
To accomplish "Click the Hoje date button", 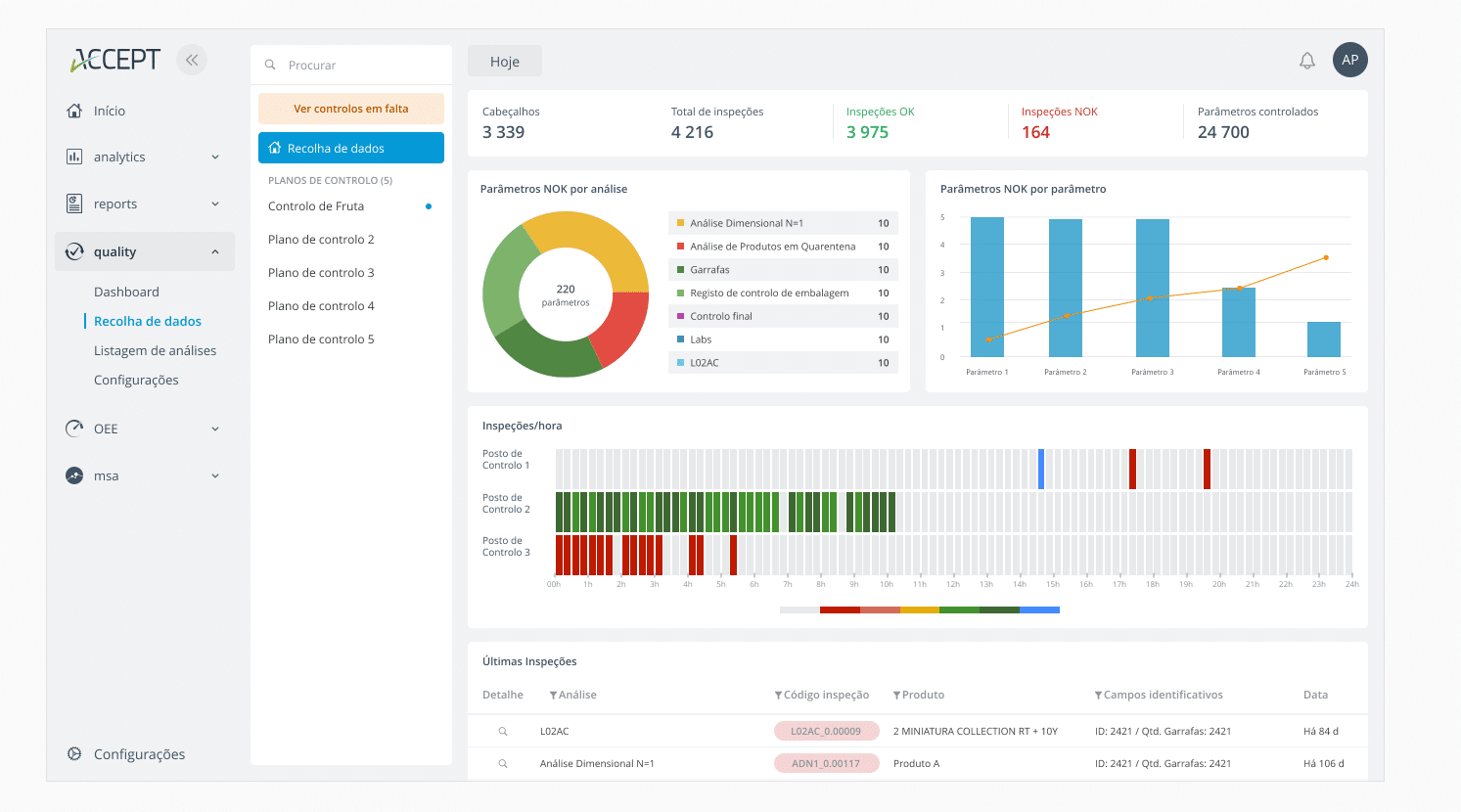I will coord(504,62).
